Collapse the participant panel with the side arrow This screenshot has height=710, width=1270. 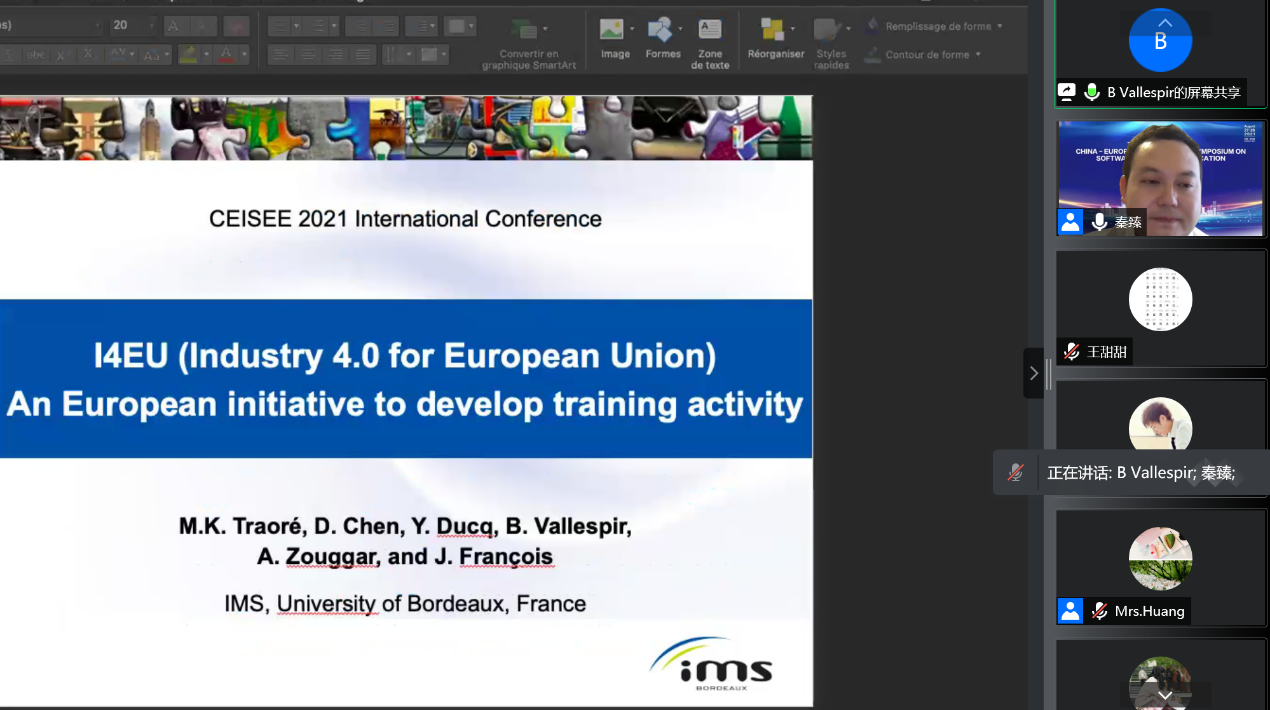click(x=1033, y=373)
